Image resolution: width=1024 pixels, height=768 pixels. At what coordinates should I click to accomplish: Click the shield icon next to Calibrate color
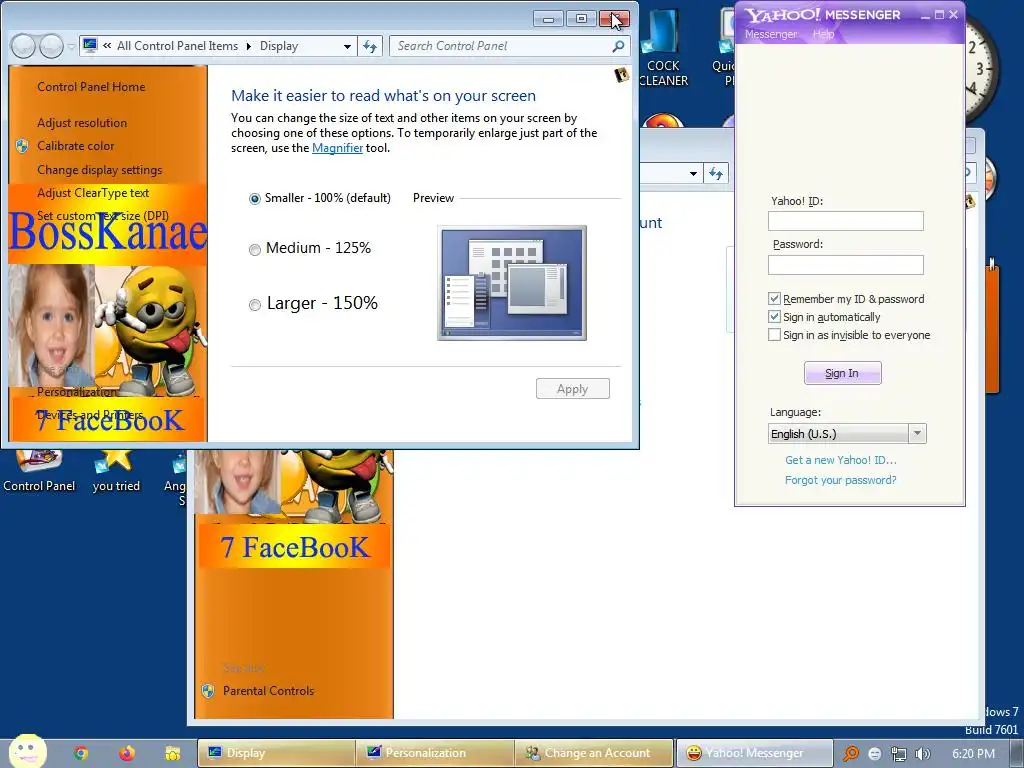click(x=22, y=146)
